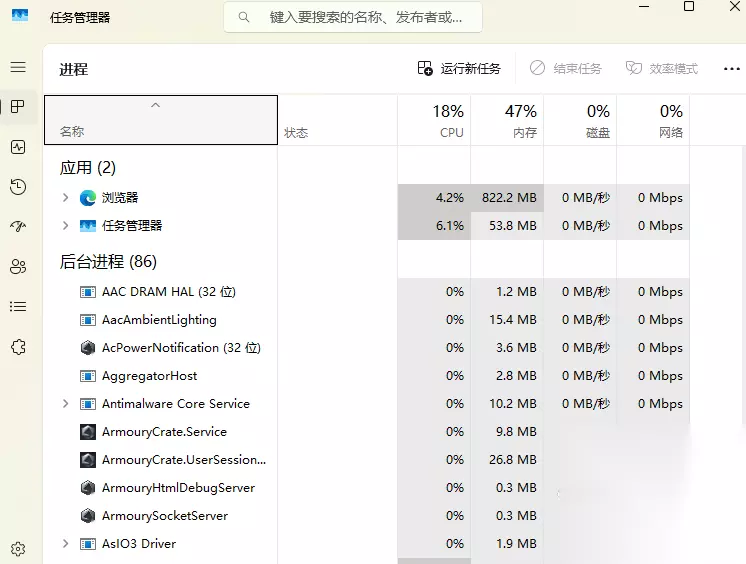Open the hamburger navigation menu
This screenshot has height=564, width=746.
coord(18,67)
